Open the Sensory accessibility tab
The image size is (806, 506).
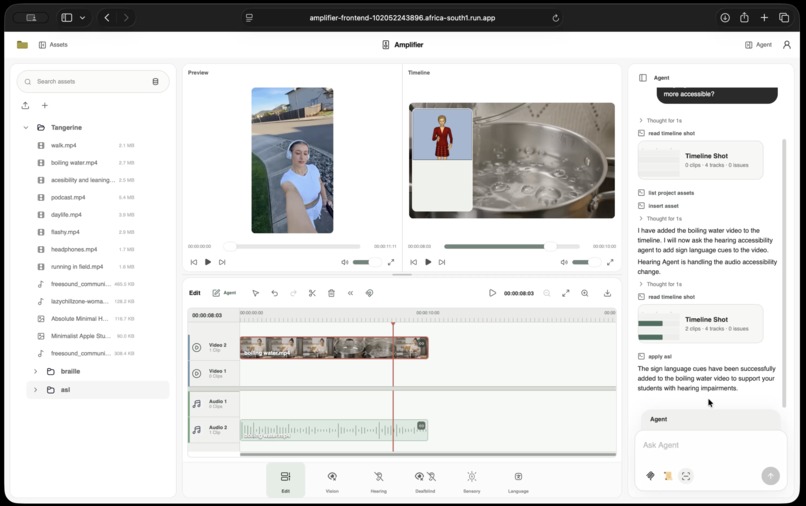[x=472, y=480]
